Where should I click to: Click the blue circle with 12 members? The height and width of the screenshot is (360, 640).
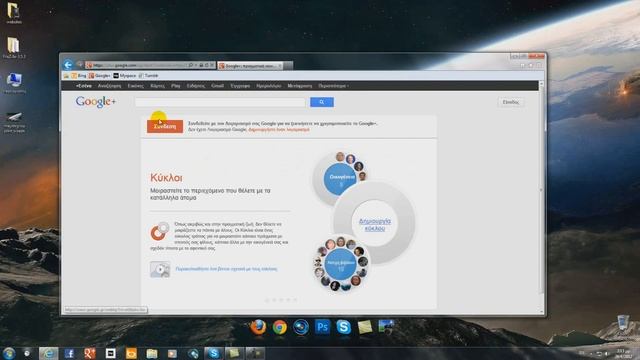pyautogui.click(x=341, y=264)
